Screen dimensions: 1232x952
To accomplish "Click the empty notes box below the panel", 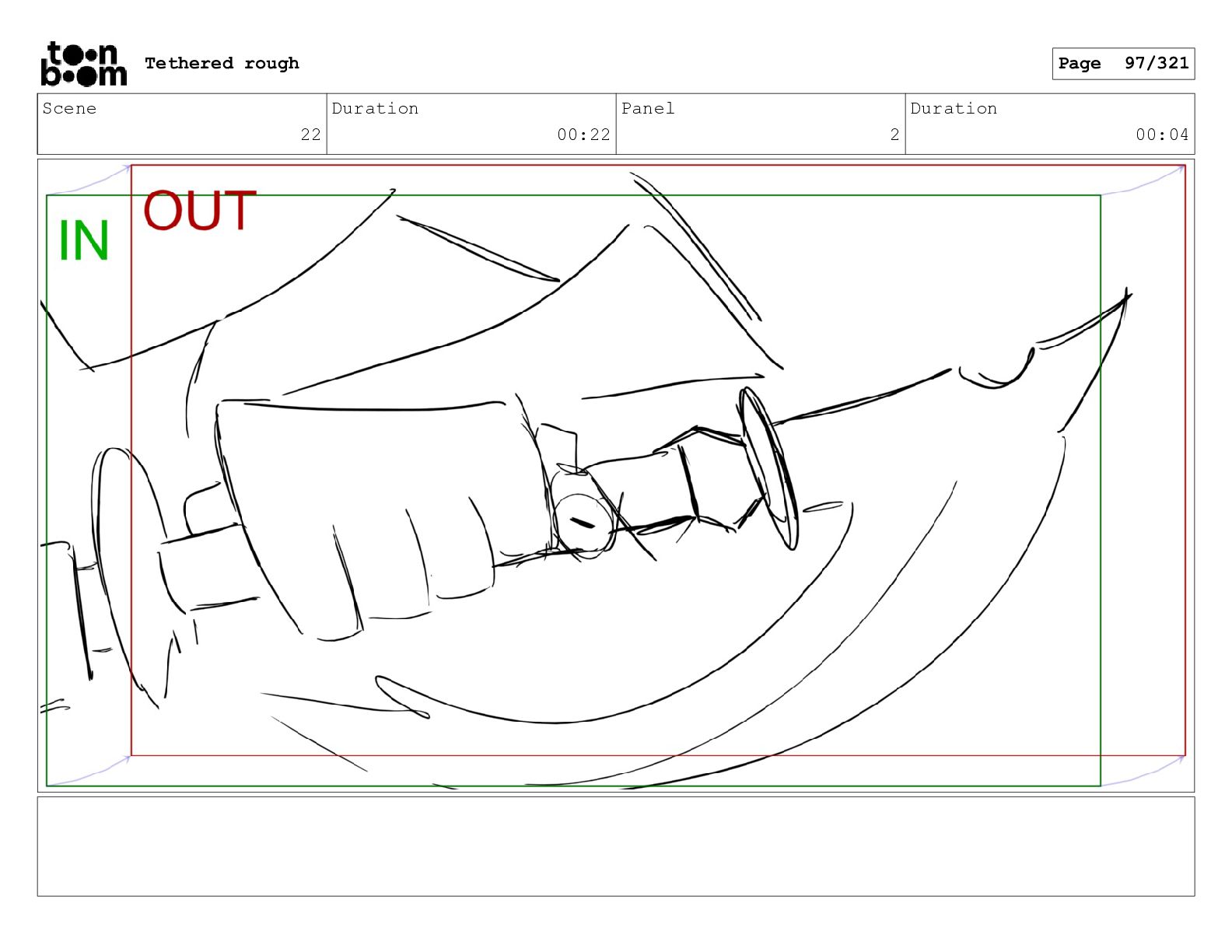I will click(616, 846).
